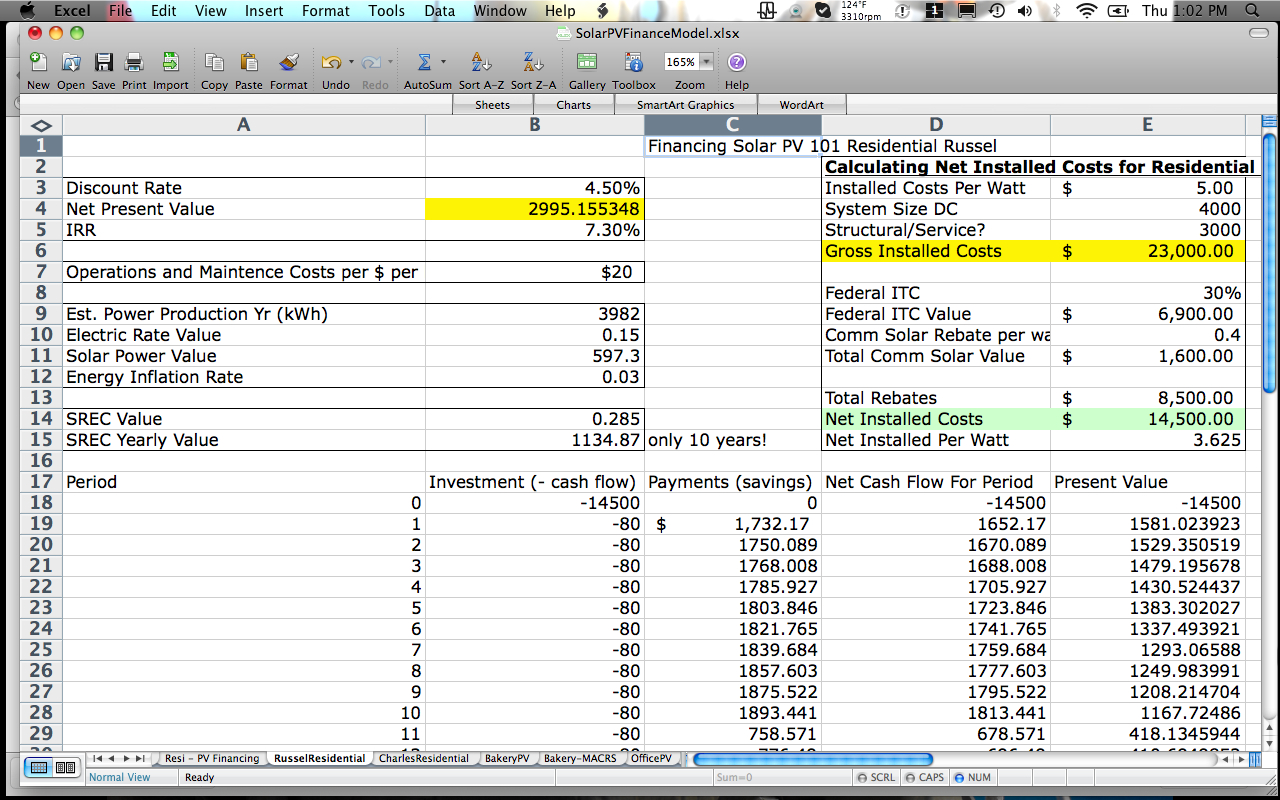
Task: Click the Print icon in toolbar
Action: (134, 63)
